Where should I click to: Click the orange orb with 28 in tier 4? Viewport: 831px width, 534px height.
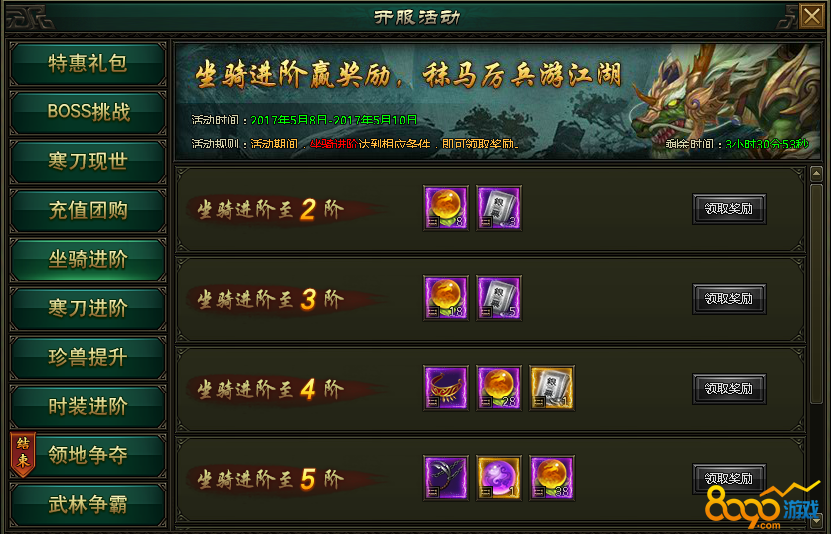499,388
